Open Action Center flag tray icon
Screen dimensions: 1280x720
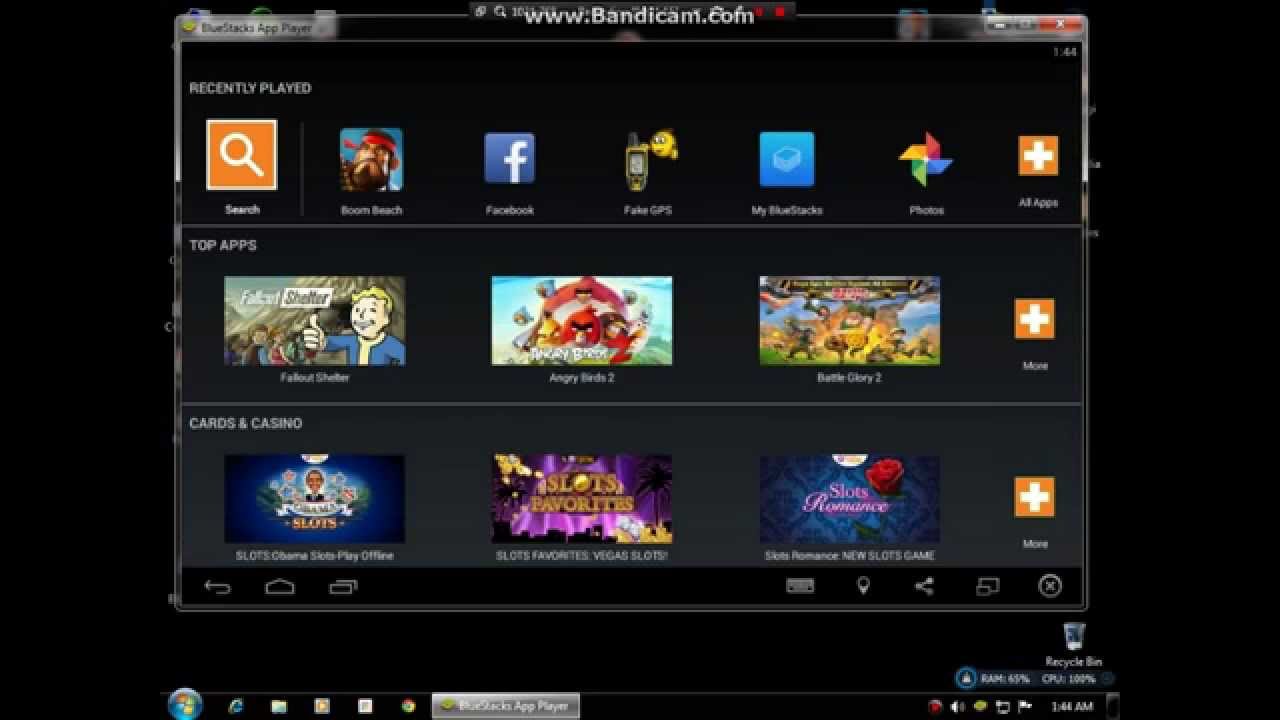[x=1025, y=707]
